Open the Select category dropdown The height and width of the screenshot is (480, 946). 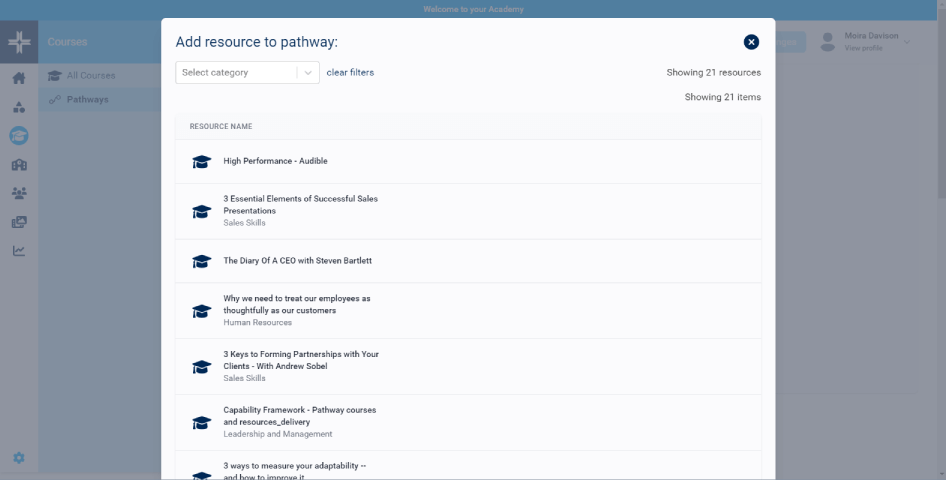coord(237,73)
